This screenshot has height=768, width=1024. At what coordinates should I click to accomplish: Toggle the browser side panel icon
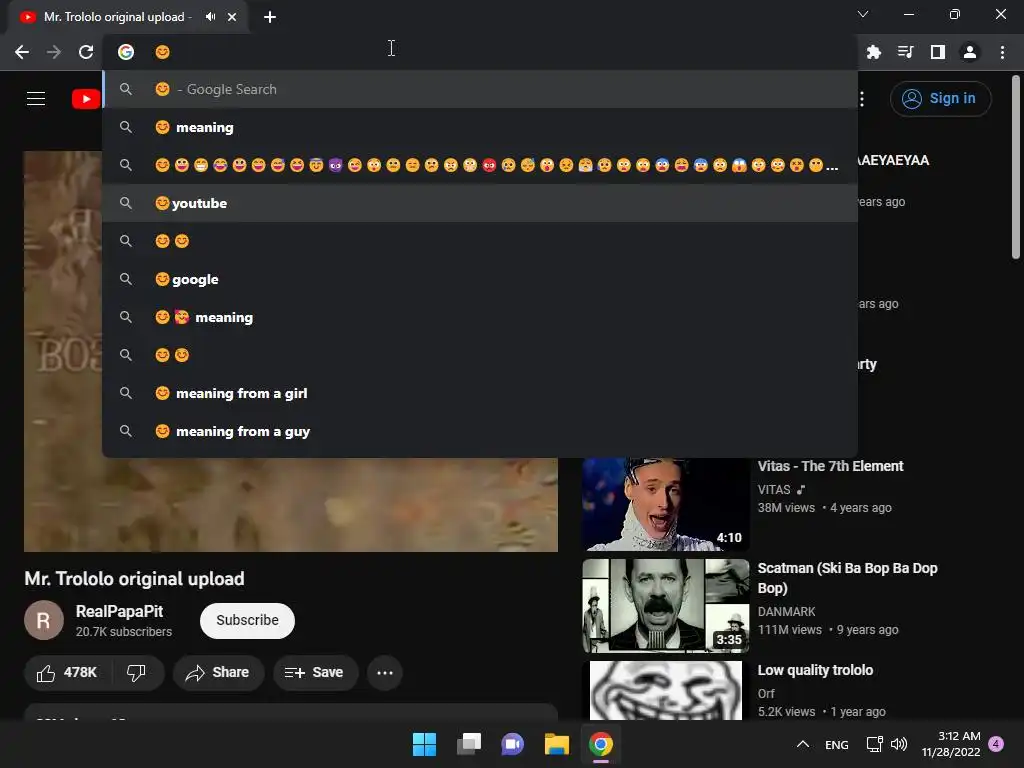tap(938, 52)
